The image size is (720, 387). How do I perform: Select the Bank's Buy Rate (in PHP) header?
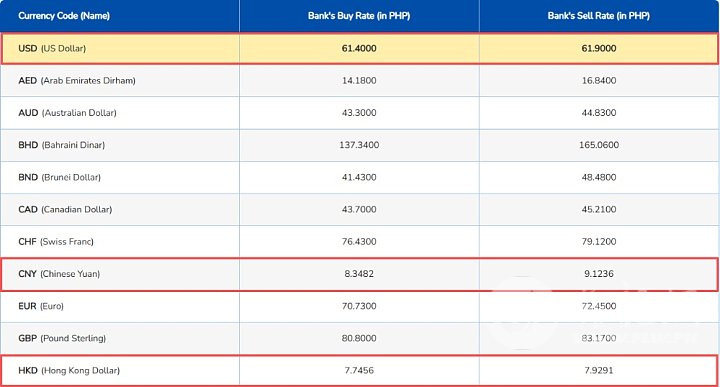pos(359,16)
